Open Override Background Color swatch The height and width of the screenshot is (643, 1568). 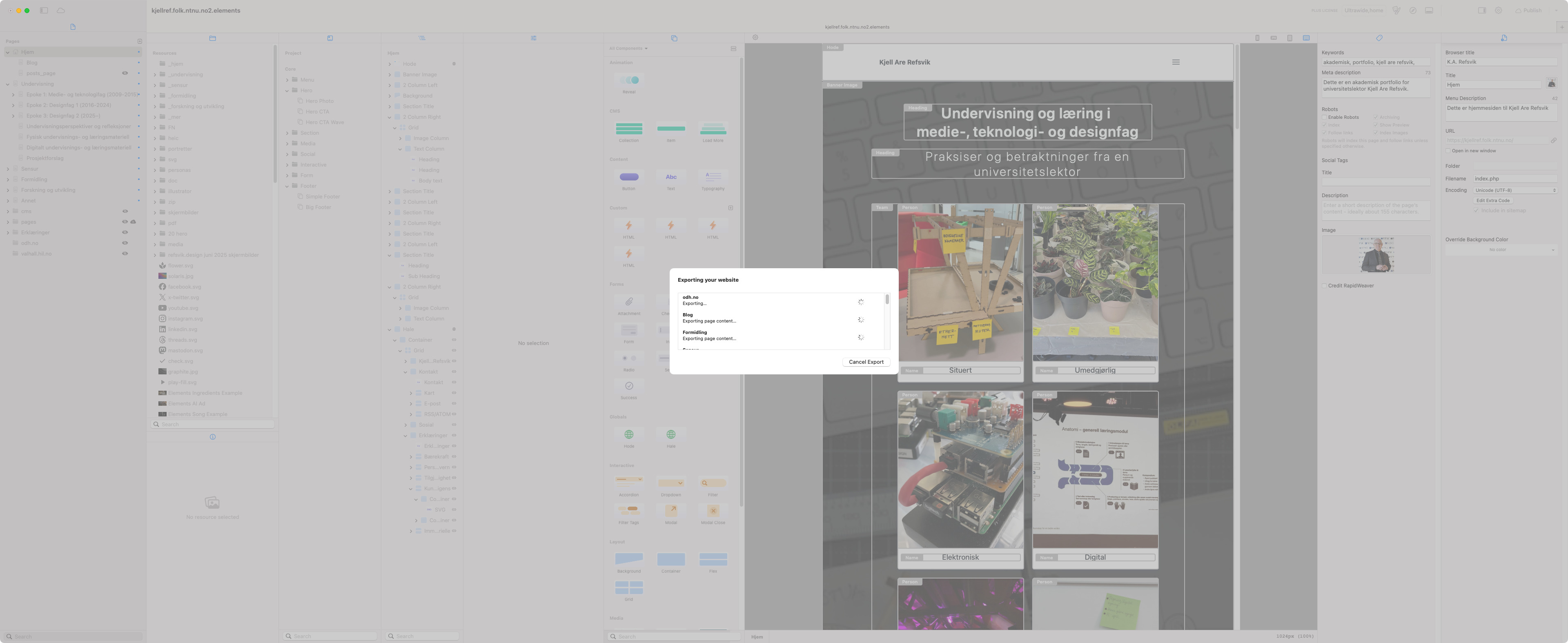coord(1501,249)
